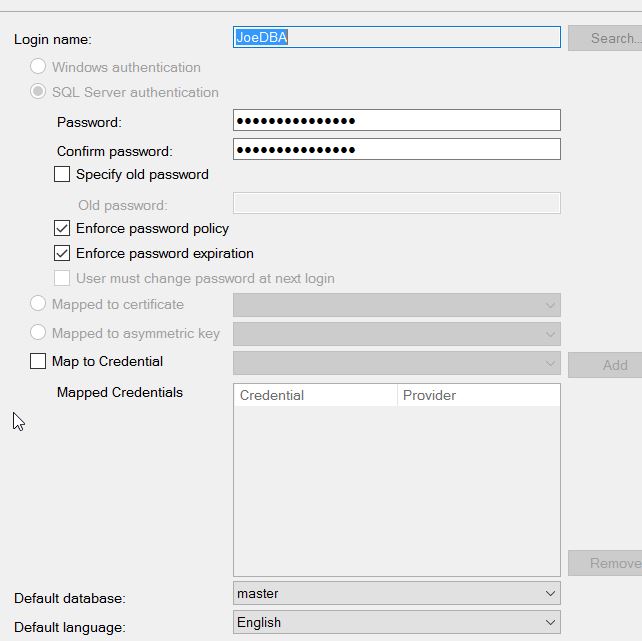Click the Confirm password field
The width and height of the screenshot is (642, 641).
coord(396,150)
